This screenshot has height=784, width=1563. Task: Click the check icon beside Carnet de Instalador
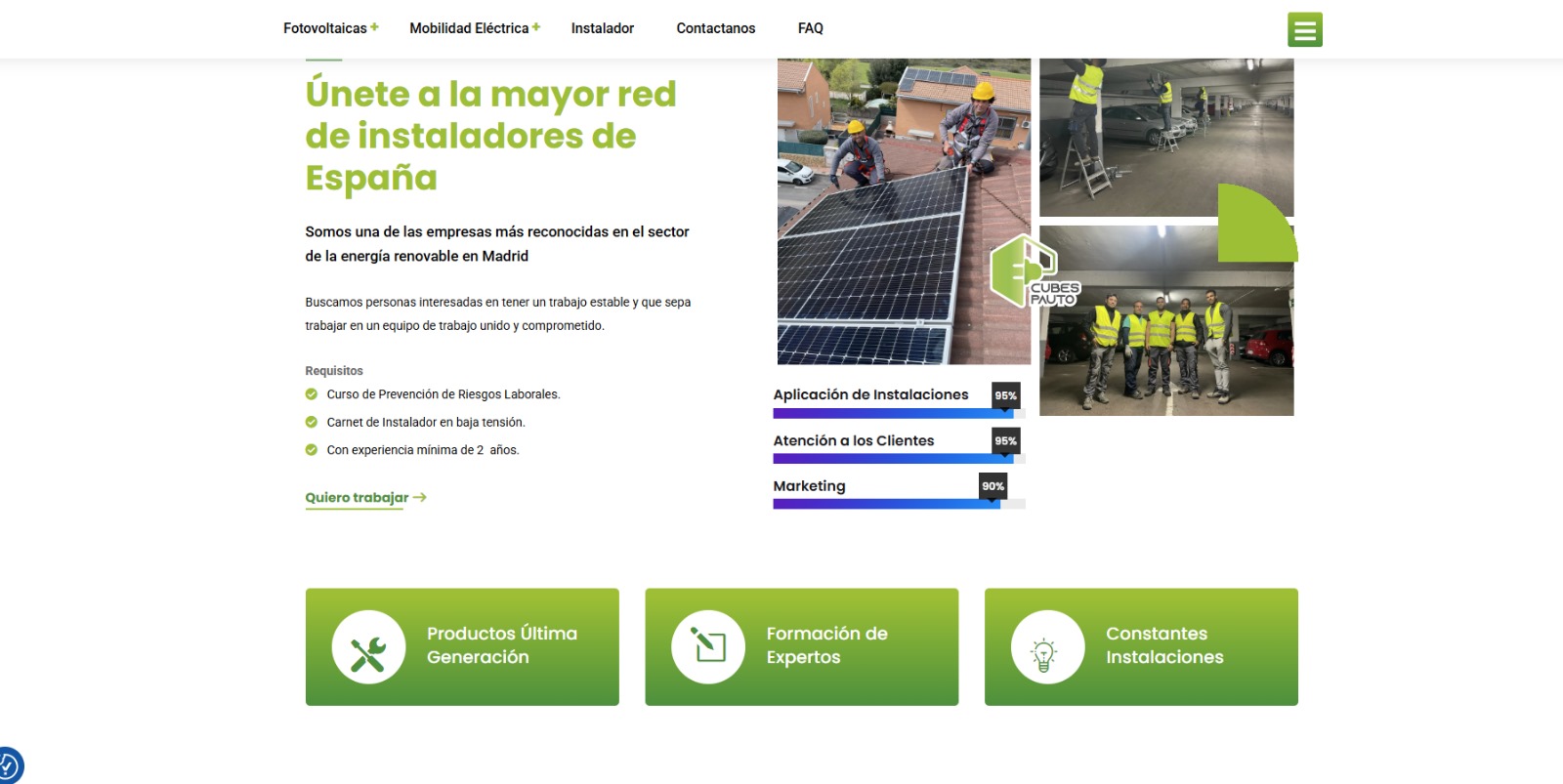pyautogui.click(x=312, y=422)
